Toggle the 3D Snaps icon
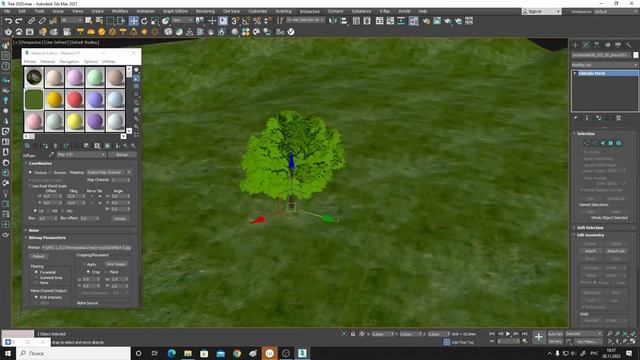 pyautogui.click(x=235, y=20)
